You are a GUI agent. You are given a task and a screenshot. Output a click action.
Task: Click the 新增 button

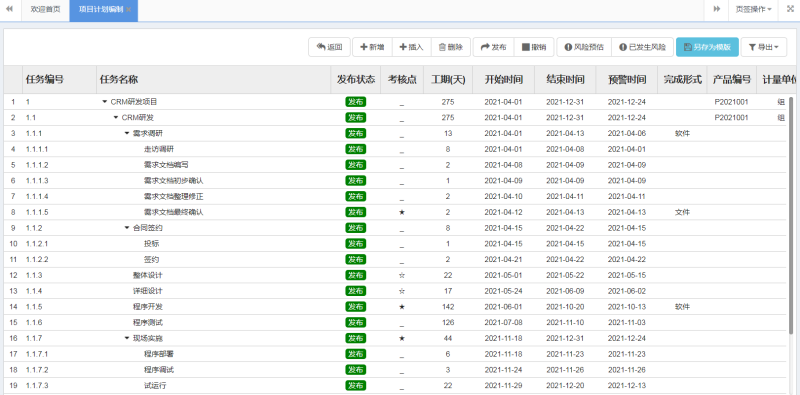[372, 47]
